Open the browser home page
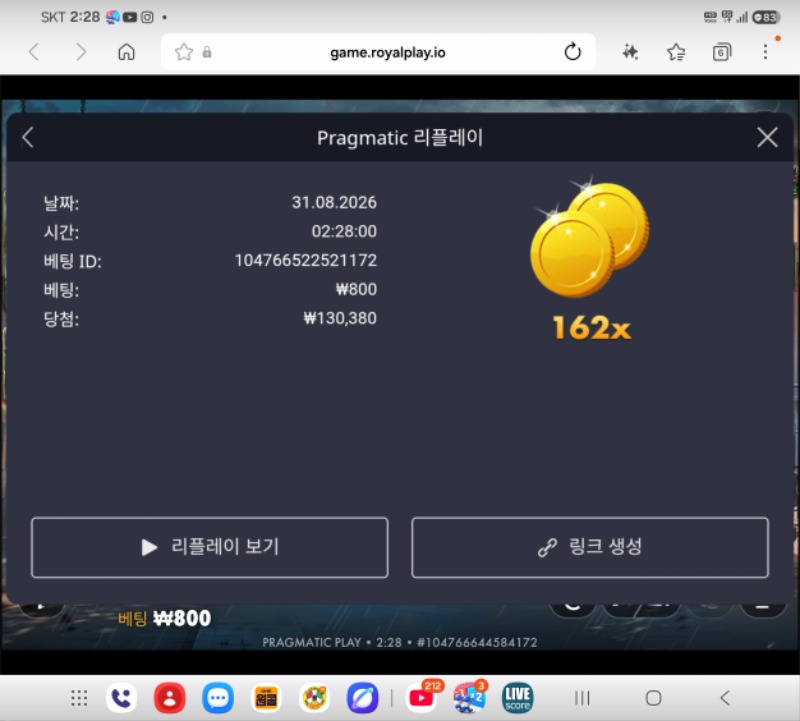 click(x=126, y=52)
